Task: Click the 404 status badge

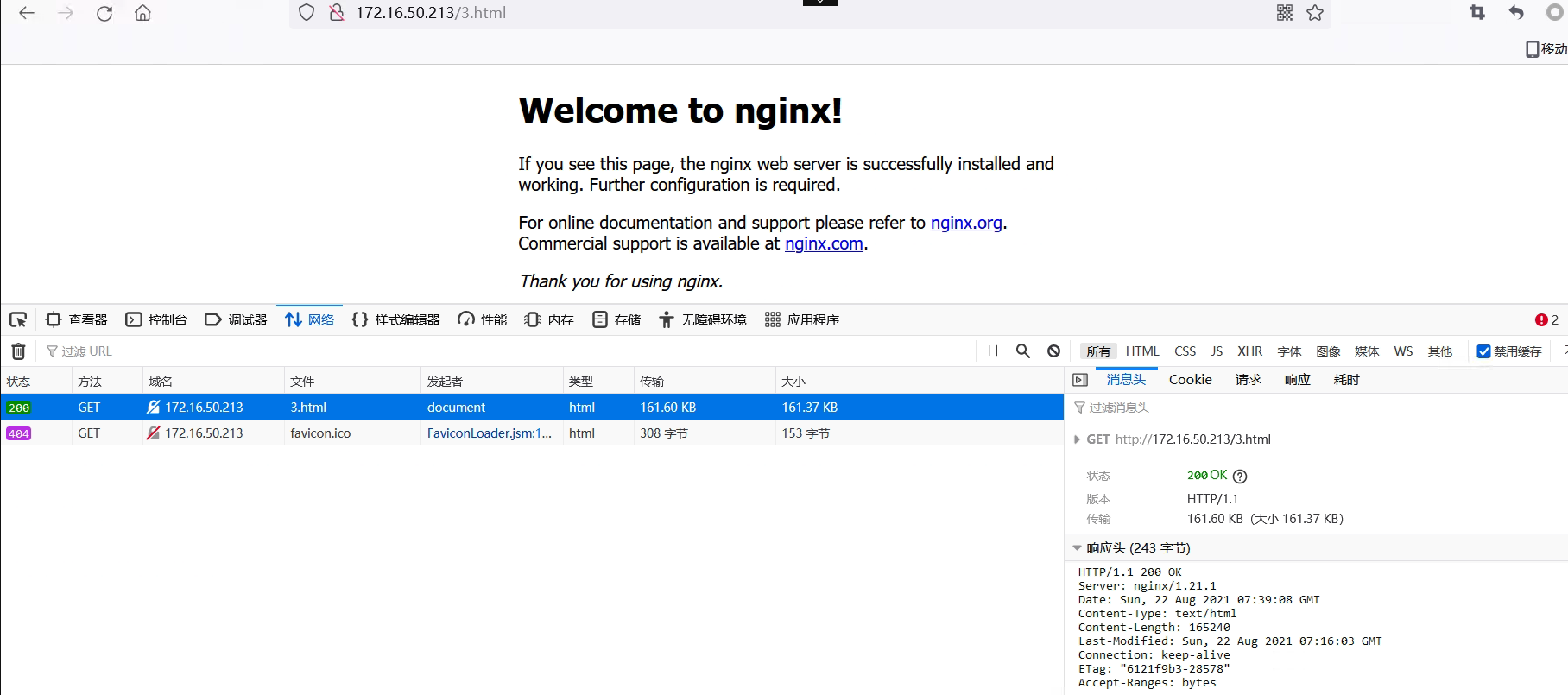Action: (19, 433)
